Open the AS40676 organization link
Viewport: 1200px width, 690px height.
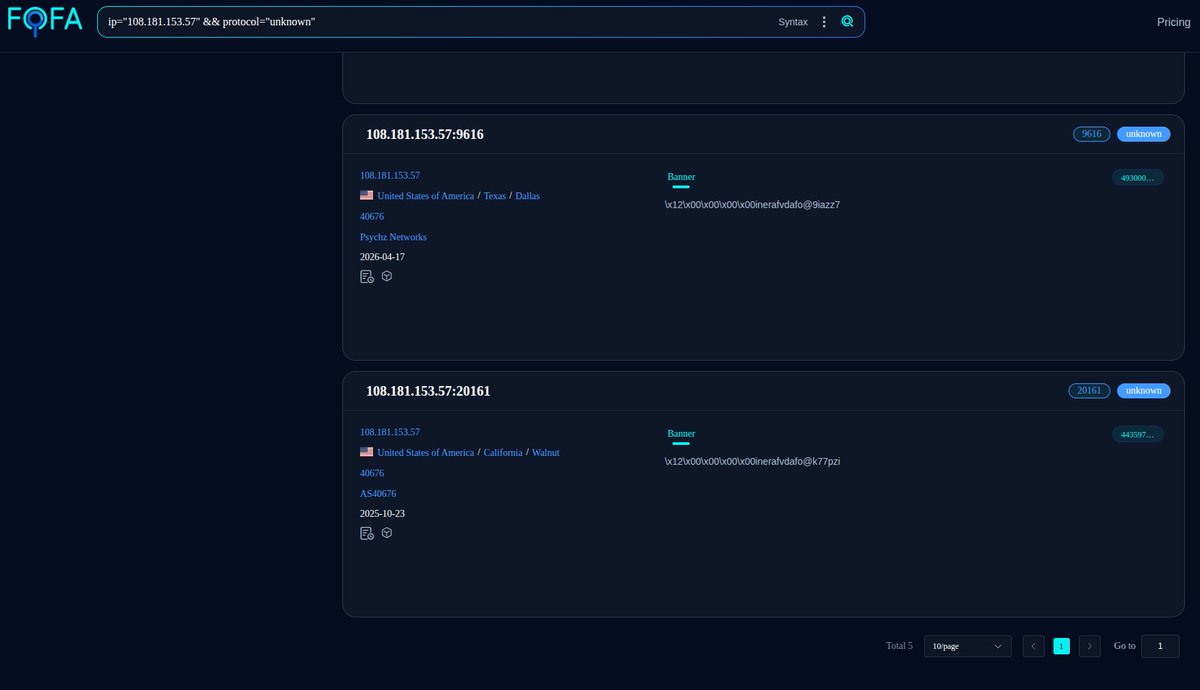[x=378, y=494]
